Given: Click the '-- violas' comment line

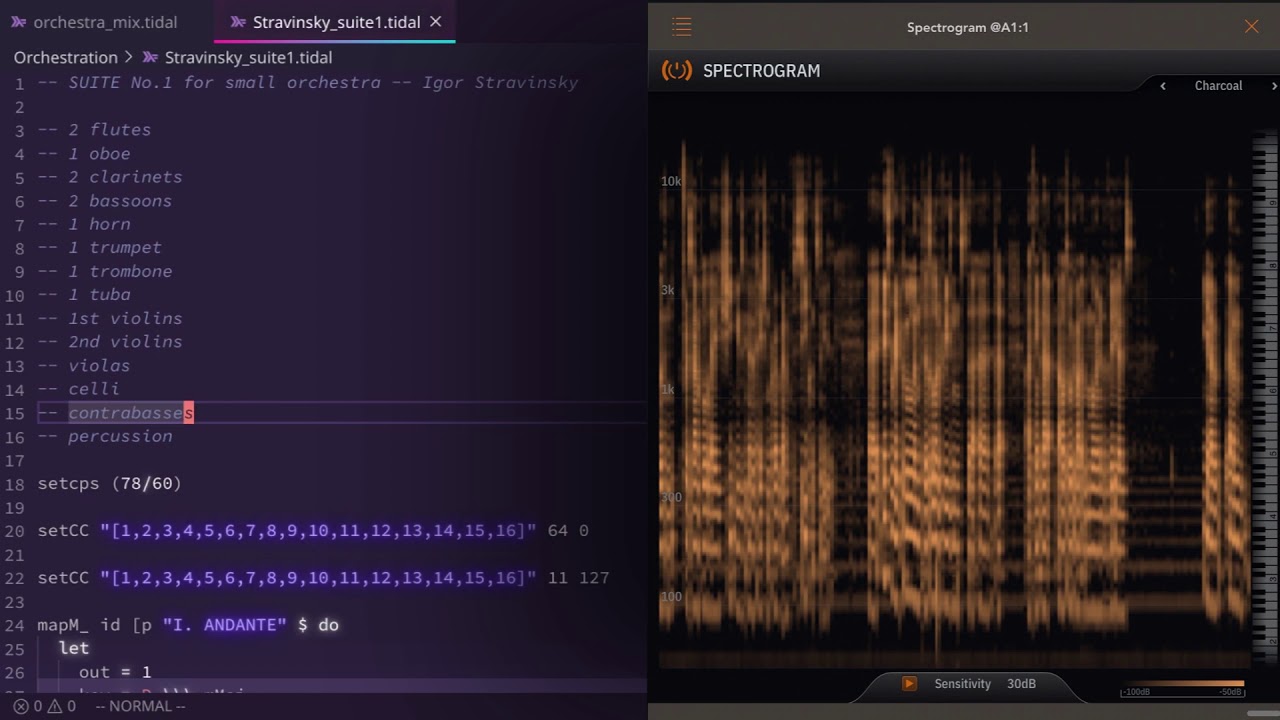Looking at the screenshot, I should pos(84,366).
